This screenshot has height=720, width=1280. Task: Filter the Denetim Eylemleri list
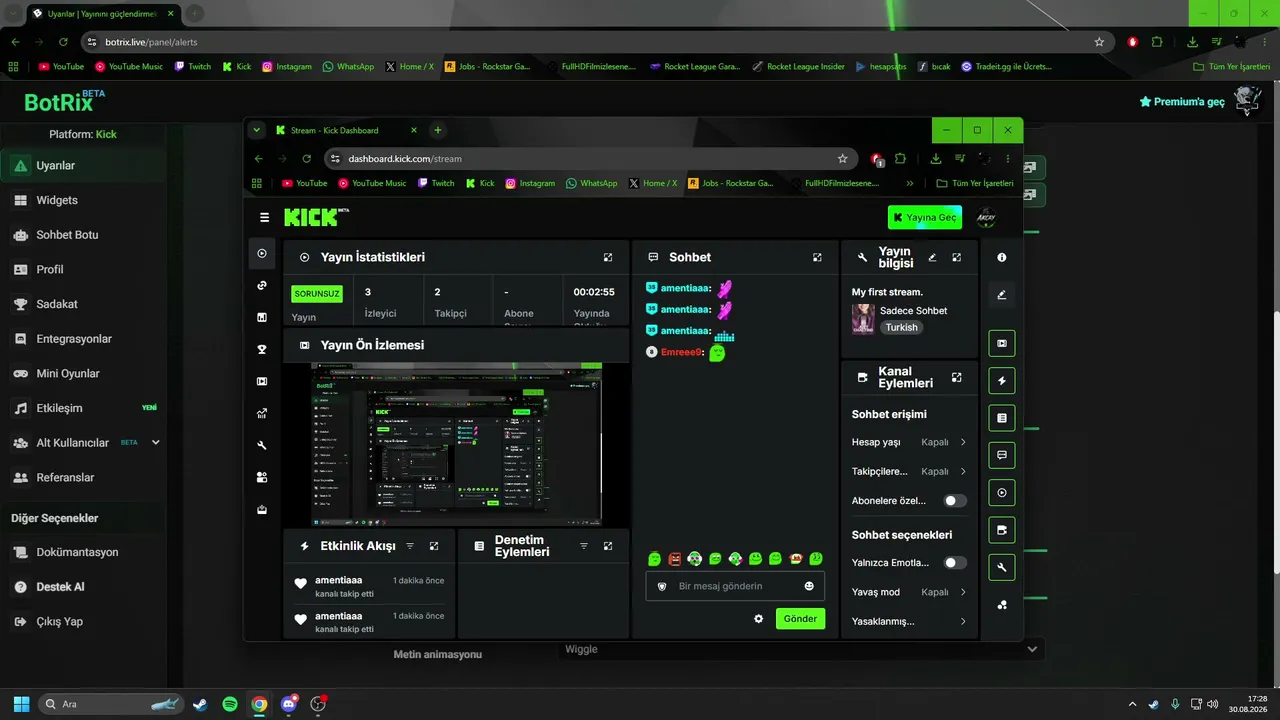pyautogui.click(x=584, y=546)
